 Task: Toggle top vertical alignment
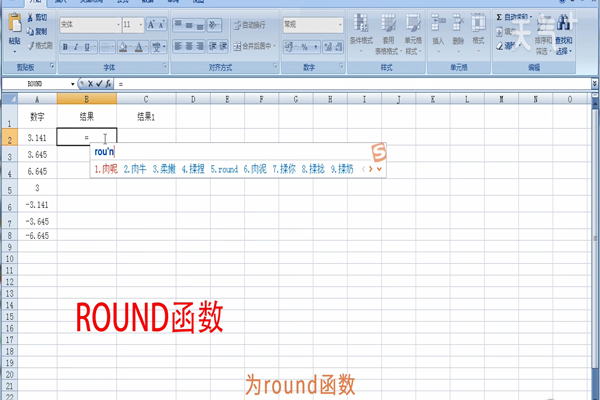tap(178, 25)
